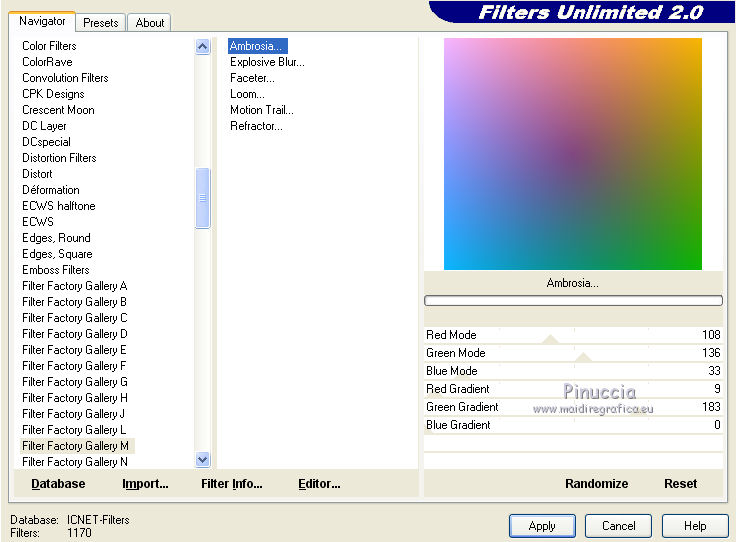Screen dimensions: 736x542
Task: Randomize the filter settings
Action: 596,484
